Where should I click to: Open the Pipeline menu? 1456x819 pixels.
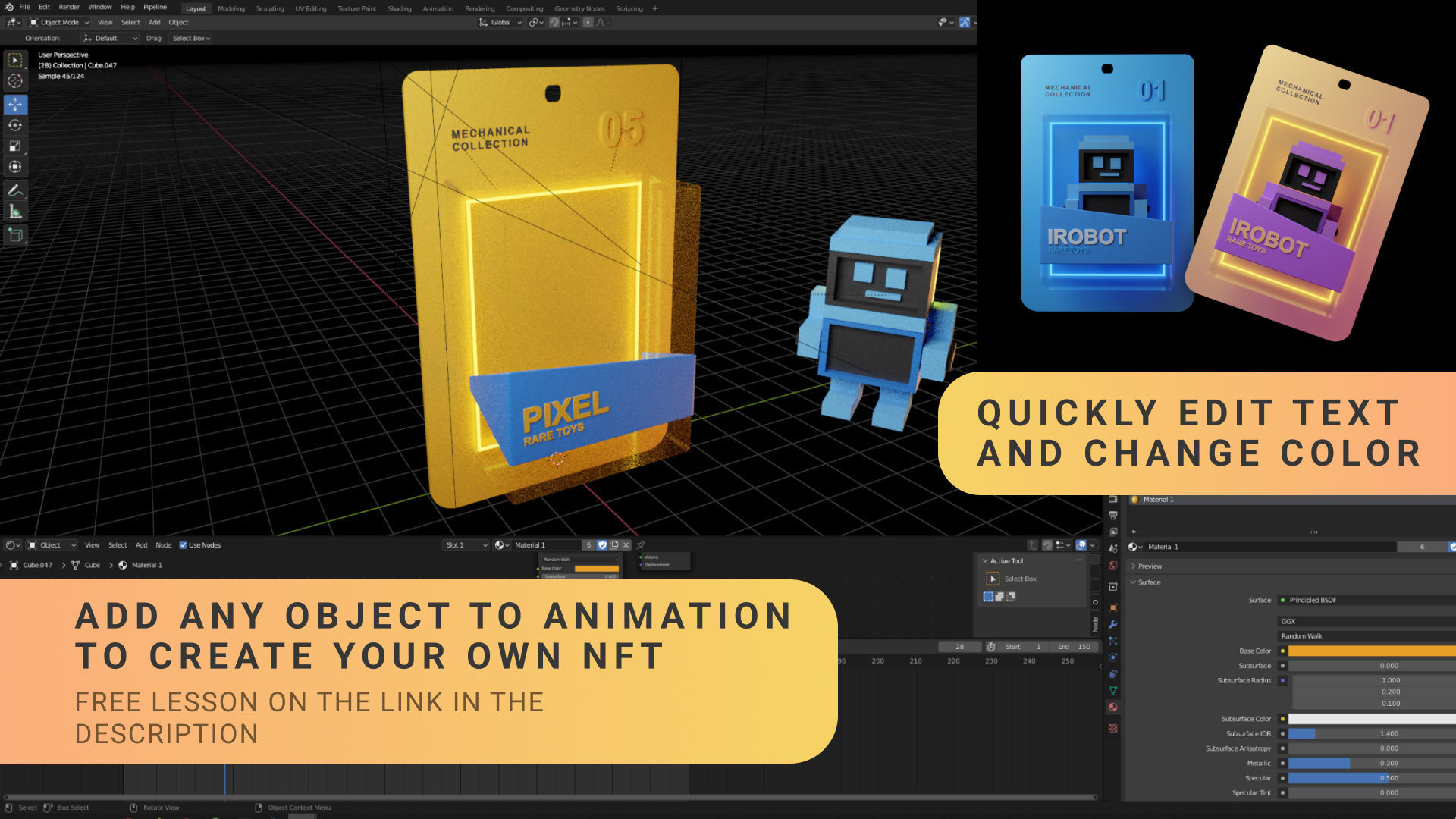[x=155, y=8]
